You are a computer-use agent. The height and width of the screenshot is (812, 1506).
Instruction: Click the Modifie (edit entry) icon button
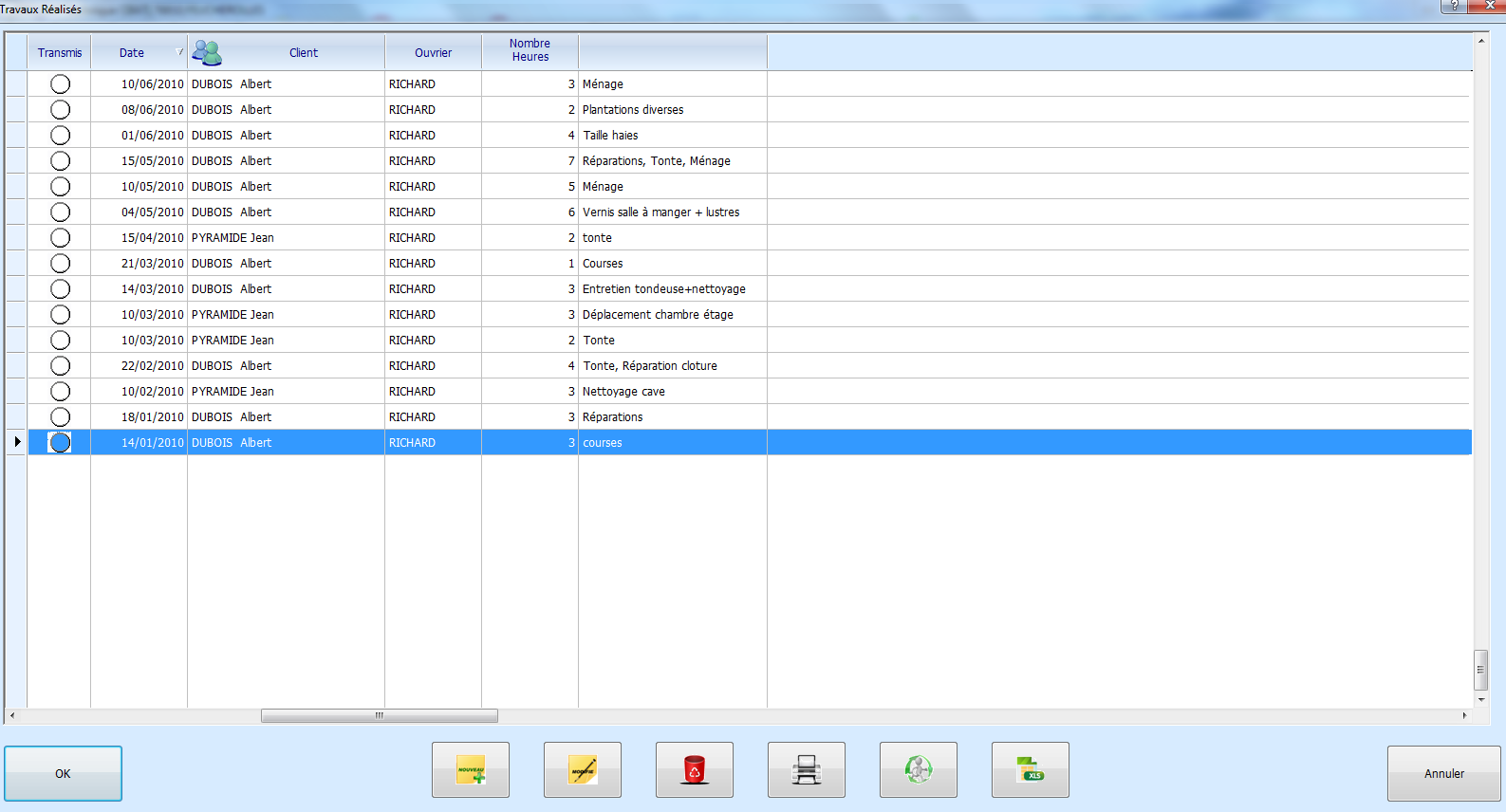click(583, 769)
